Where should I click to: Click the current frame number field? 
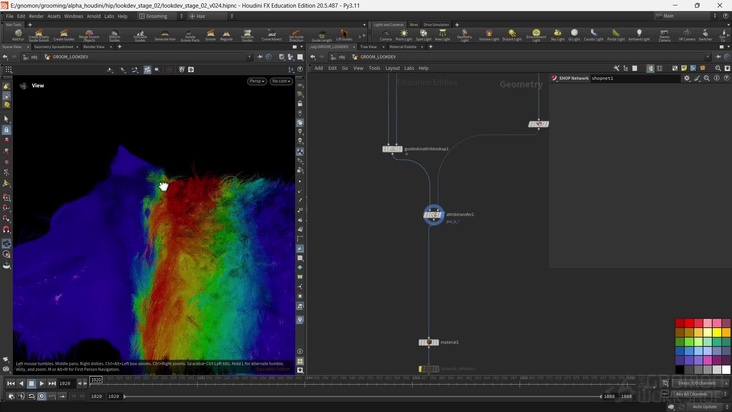pyautogui.click(x=66, y=384)
